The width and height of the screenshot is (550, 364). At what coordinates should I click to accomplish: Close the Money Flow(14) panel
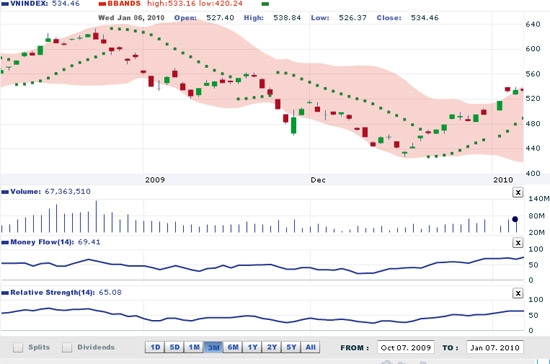point(518,243)
